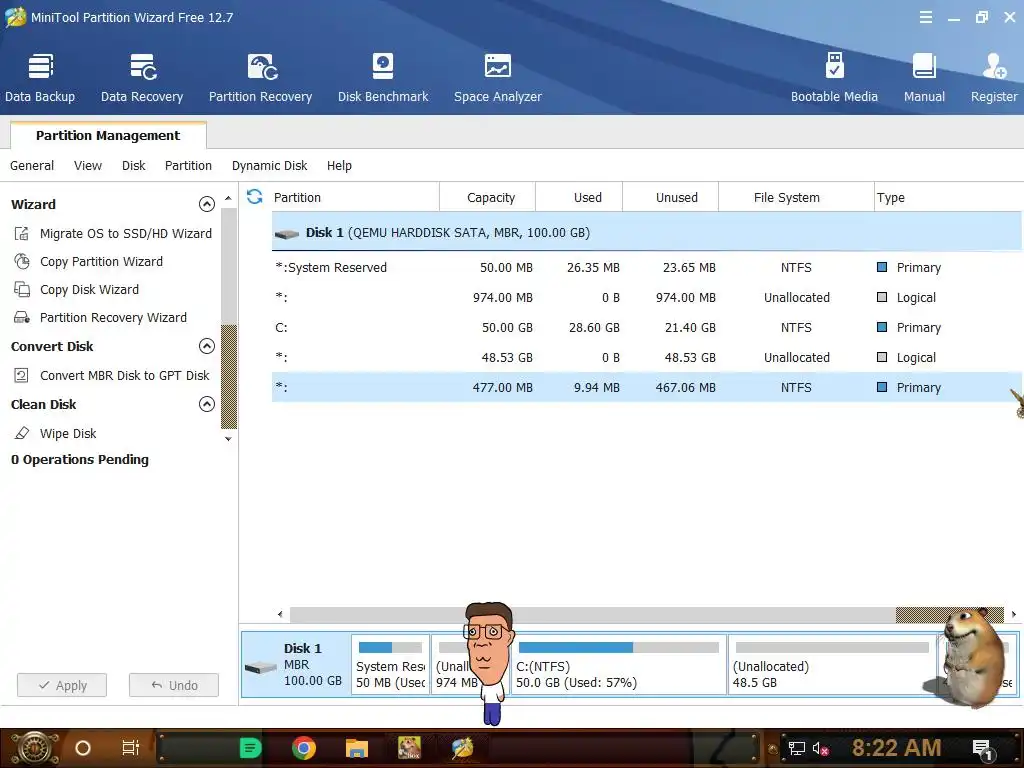Refresh the partition list
This screenshot has width=1024, height=768.
coord(255,197)
